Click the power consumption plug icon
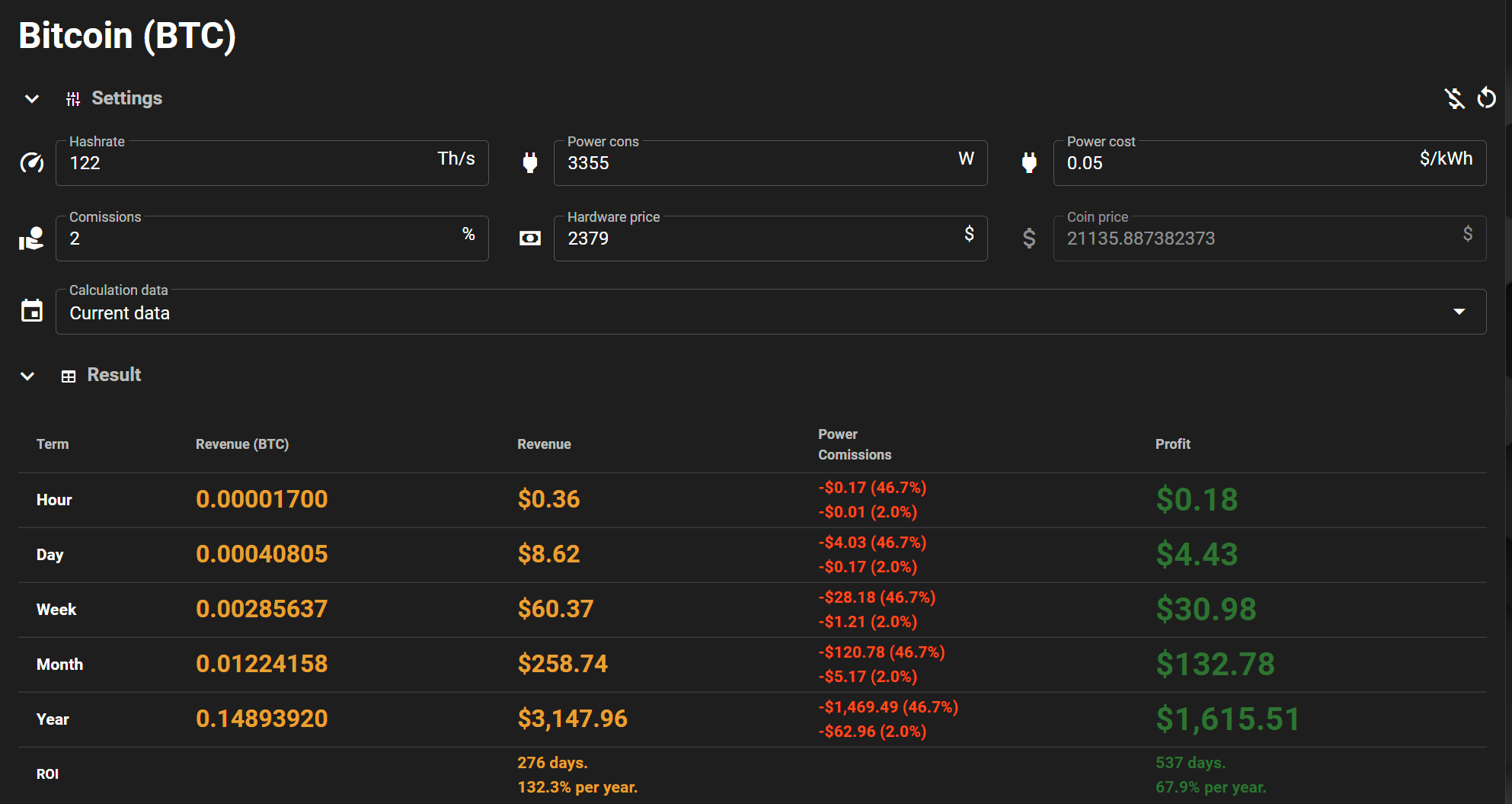1512x804 pixels. point(530,162)
